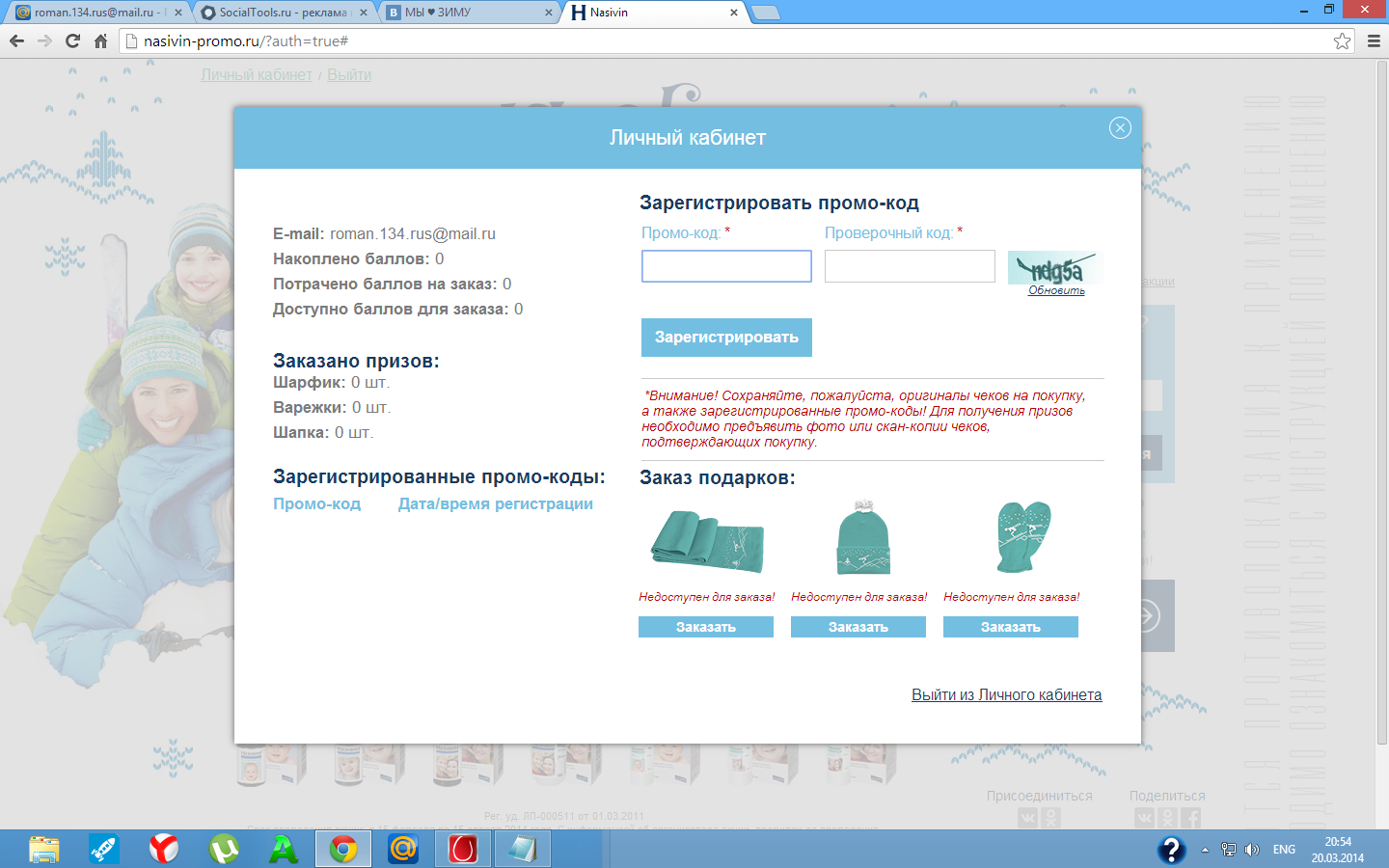Launch Yandex Browser from the taskbar
This screenshot has height=868, width=1389.
coord(164,850)
